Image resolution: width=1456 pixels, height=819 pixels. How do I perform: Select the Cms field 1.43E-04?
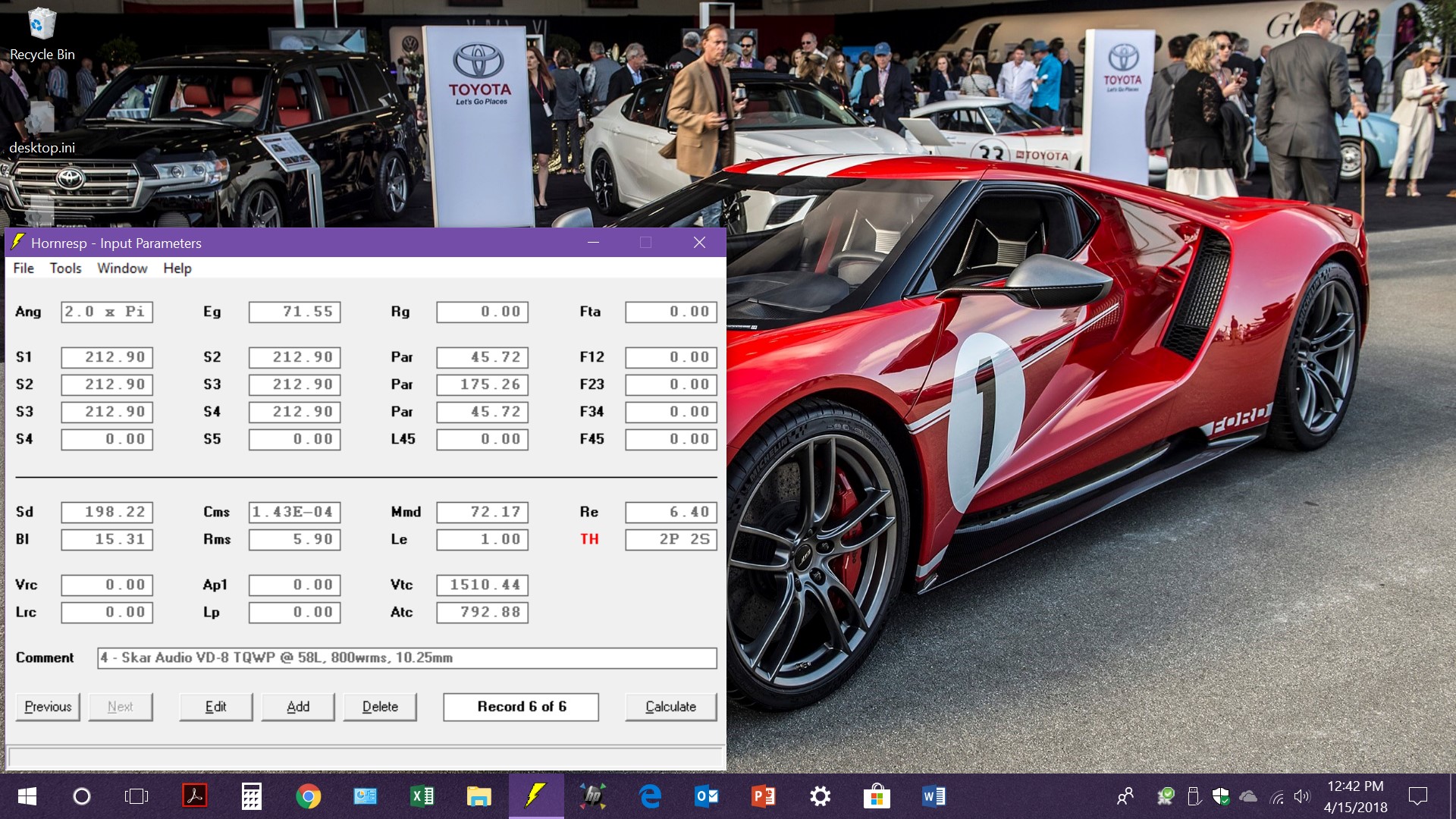[x=294, y=512]
